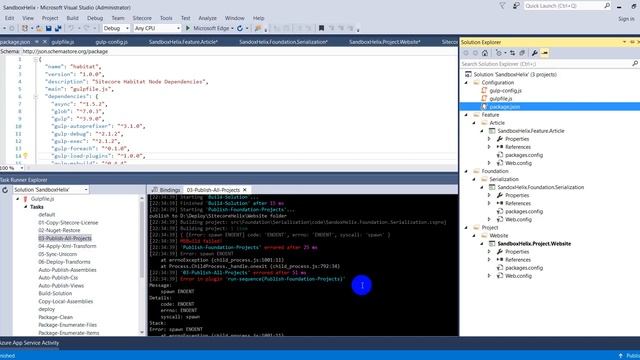
Task: Open the Microsoft Edge browser dropdown arrow
Action: pyautogui.click(x=232, y=29)
